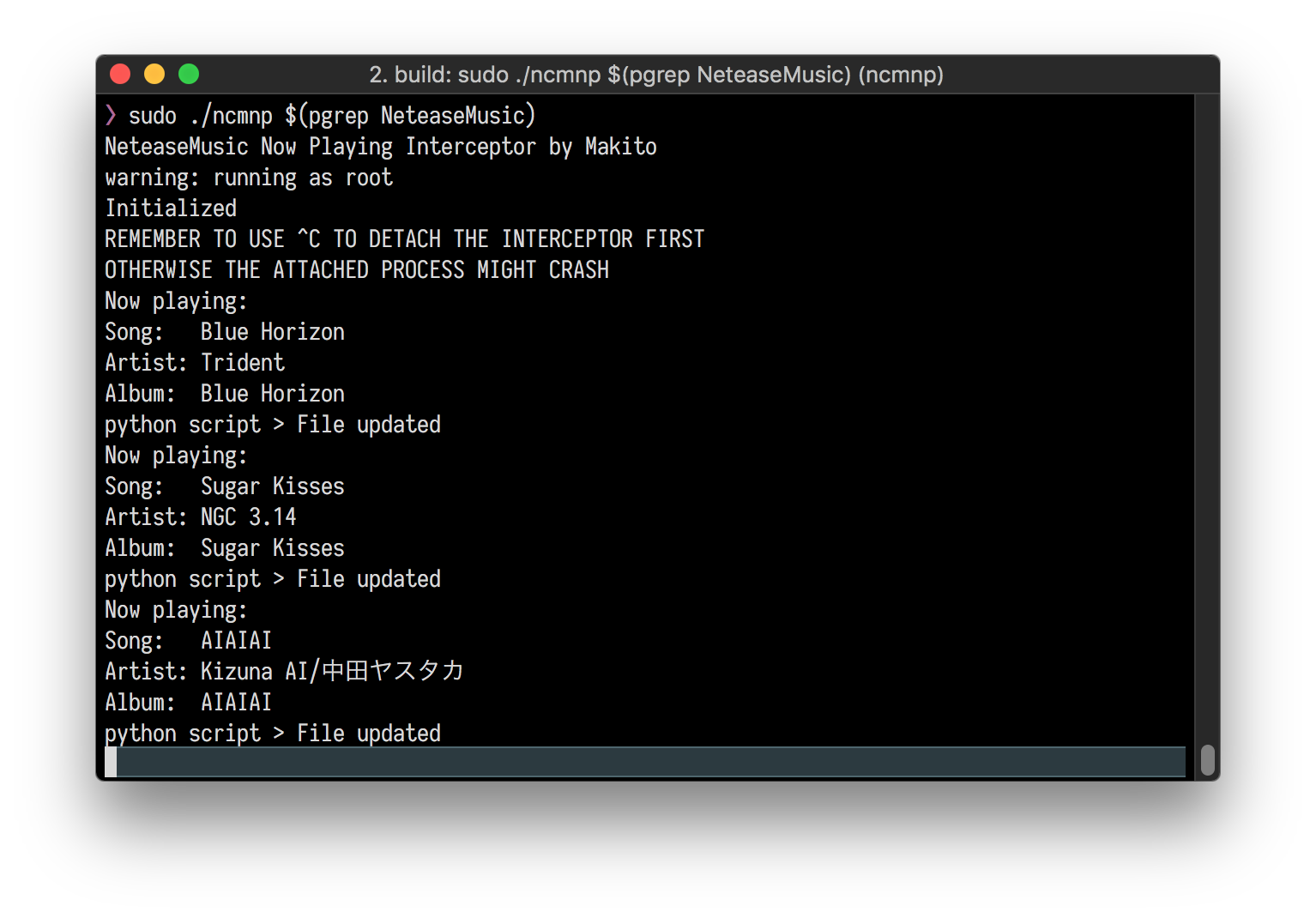The width and height of the screenshot is (1316, 918).
Task: Click 'OTHERWISE THE ATTACHED PROCESS MIGHT CRASH' line
Action: click(x=357, y=270)
